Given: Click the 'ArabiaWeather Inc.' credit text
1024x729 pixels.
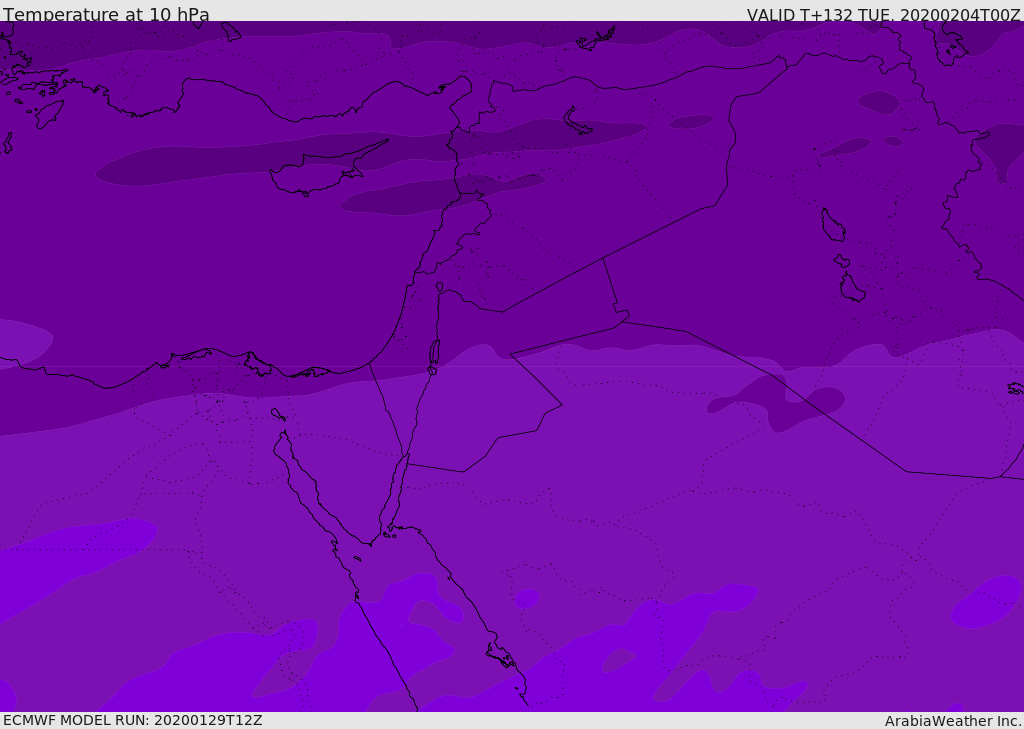Looking at the screenshot, I should pos(953,721).
